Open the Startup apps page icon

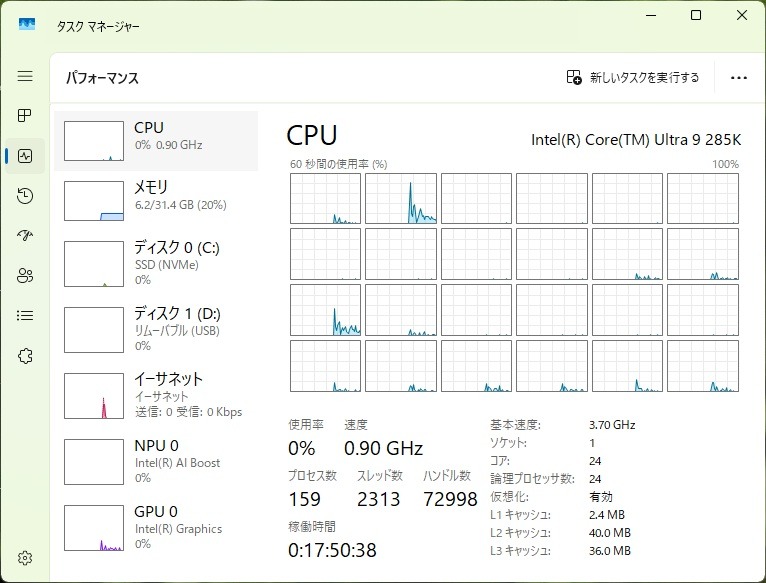25,236
